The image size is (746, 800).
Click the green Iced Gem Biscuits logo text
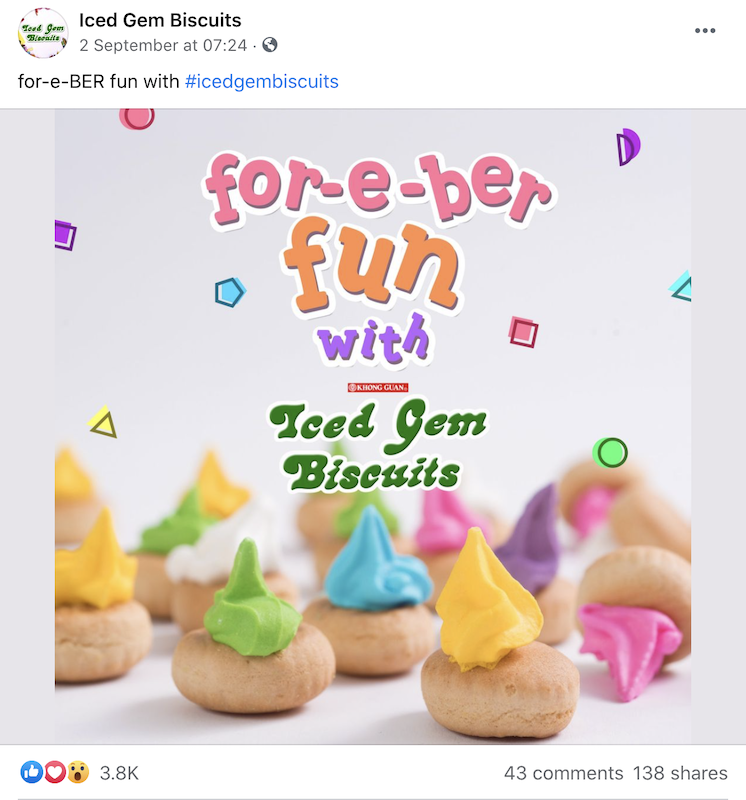click(378, 446)
